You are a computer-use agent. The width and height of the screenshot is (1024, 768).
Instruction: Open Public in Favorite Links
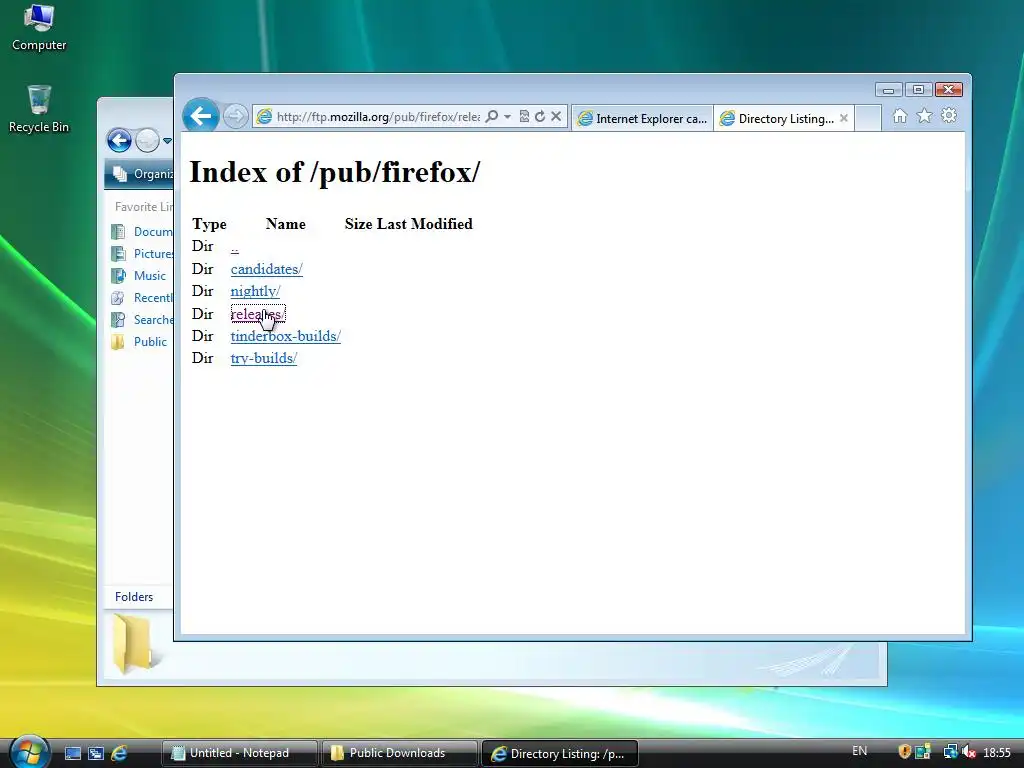click(139, 342)
